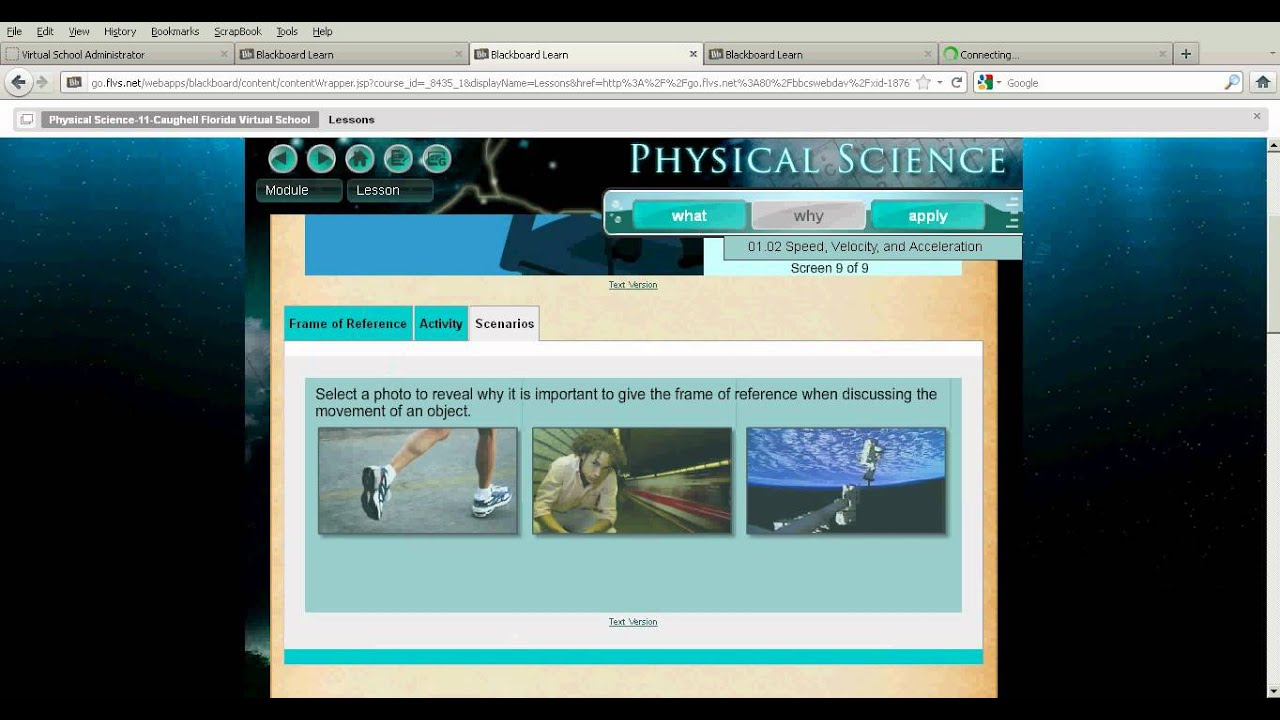Screen dimensions: 1280x720
Task: Click the Physical Science course breadcrumb
Action: 180,119
